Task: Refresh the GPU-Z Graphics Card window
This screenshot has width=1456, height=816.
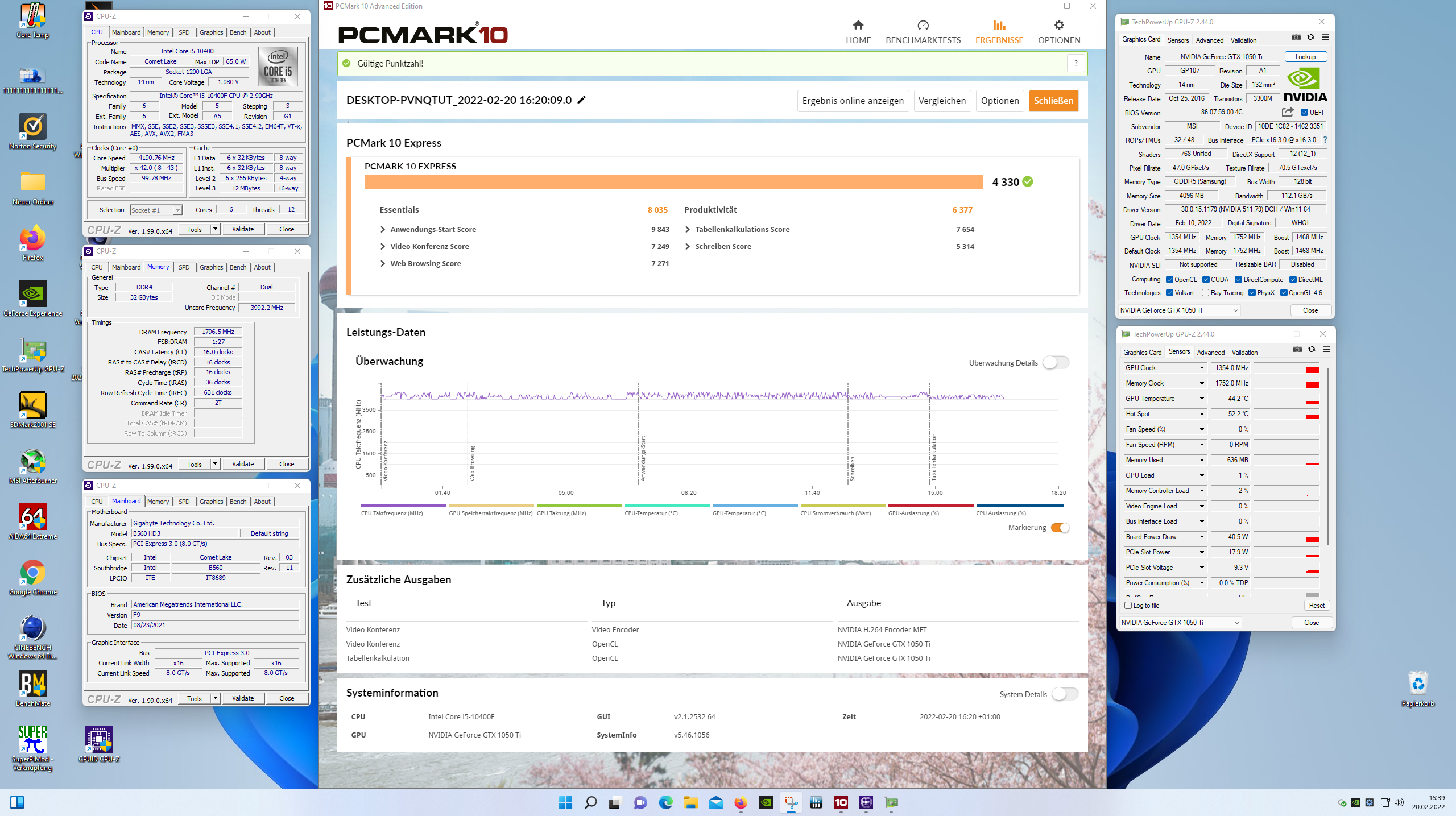Action: (x=1310, y=38)
